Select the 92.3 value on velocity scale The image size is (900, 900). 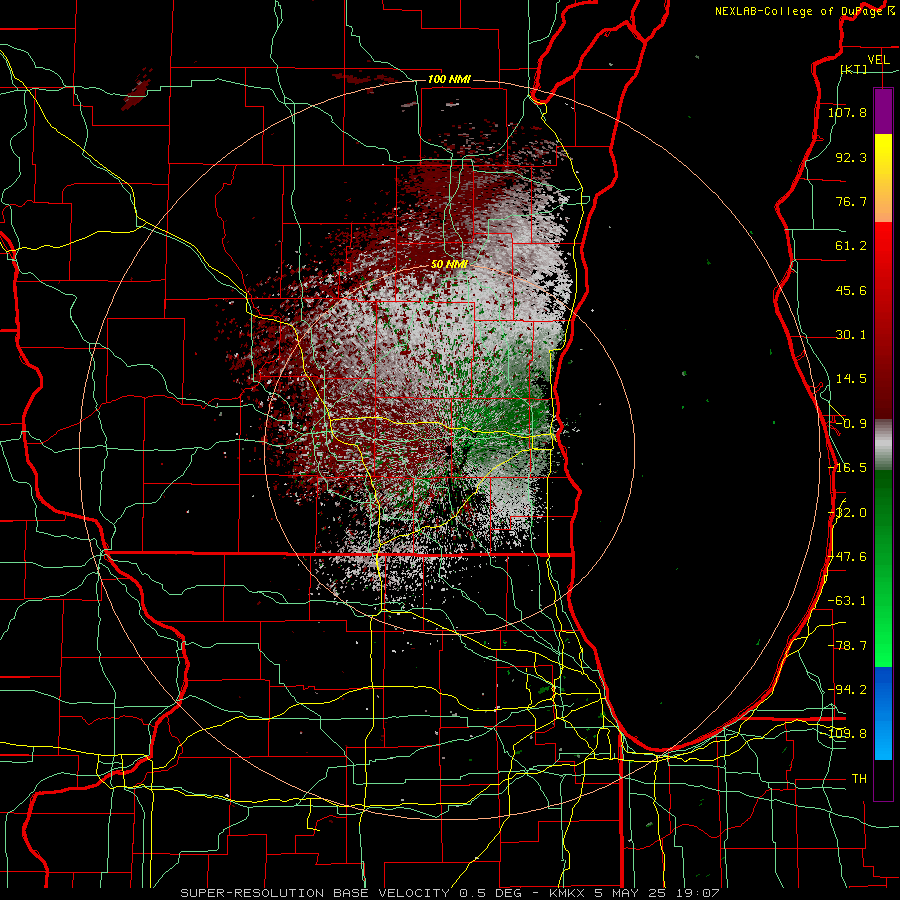tap(851, 157)
